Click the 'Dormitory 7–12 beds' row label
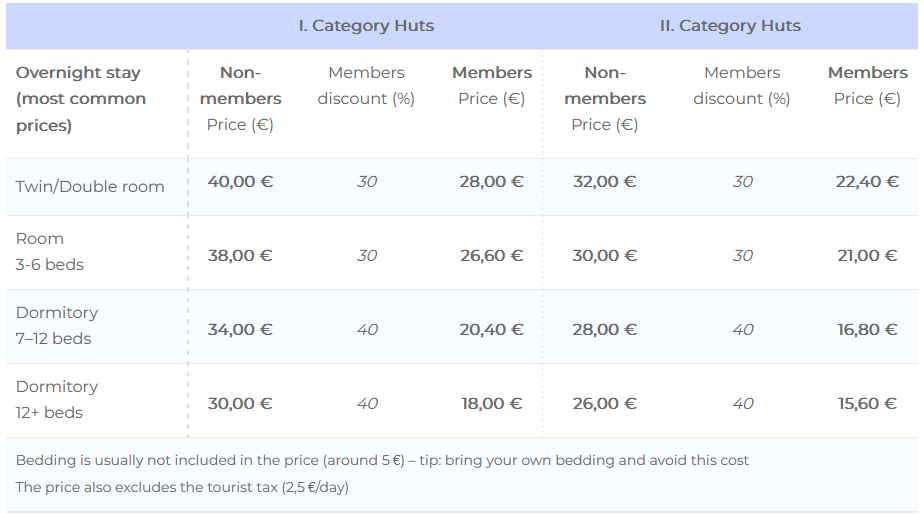Screen dimensions: 924x514 tap(57, 326)
